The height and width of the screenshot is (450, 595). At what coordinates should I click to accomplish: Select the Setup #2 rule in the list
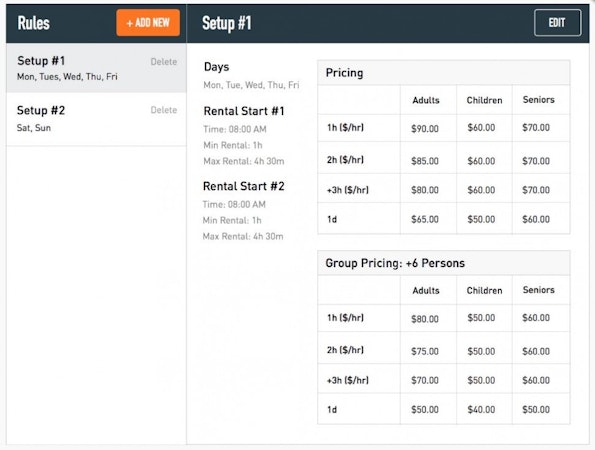pos(96,119)
